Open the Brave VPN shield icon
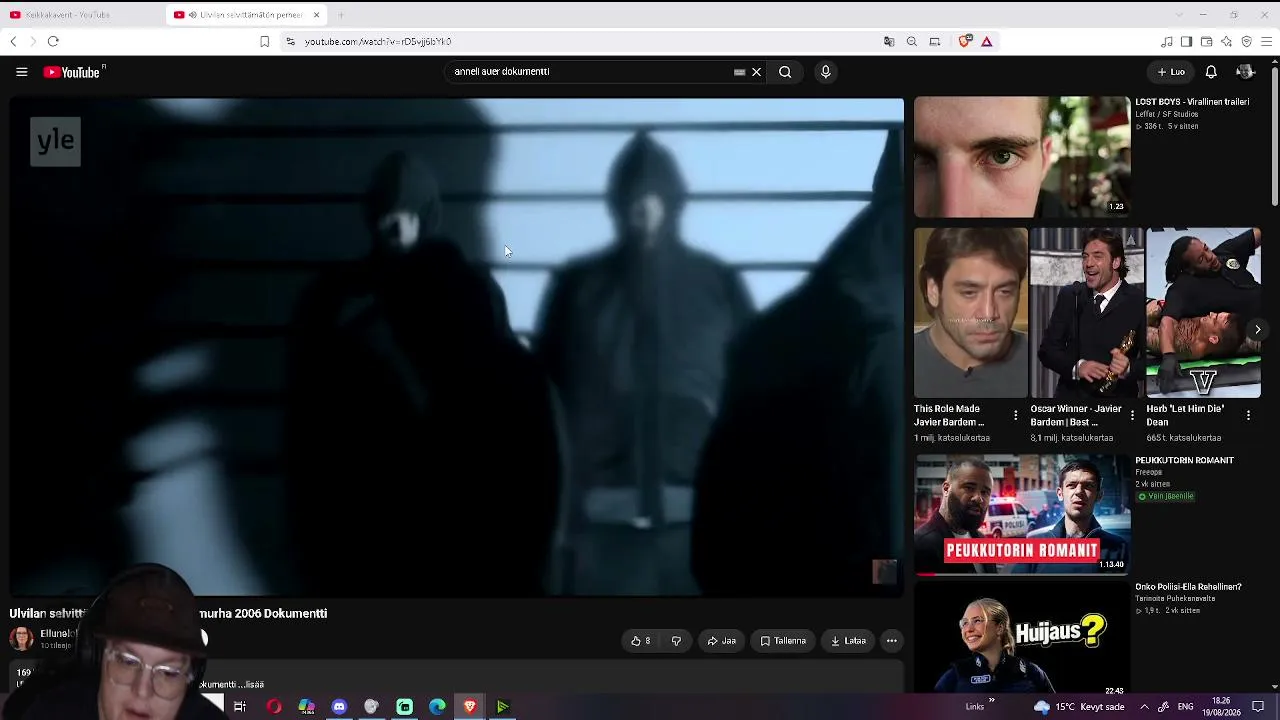Screen dimensions: 1280x720 click(x=1246, y=41)
